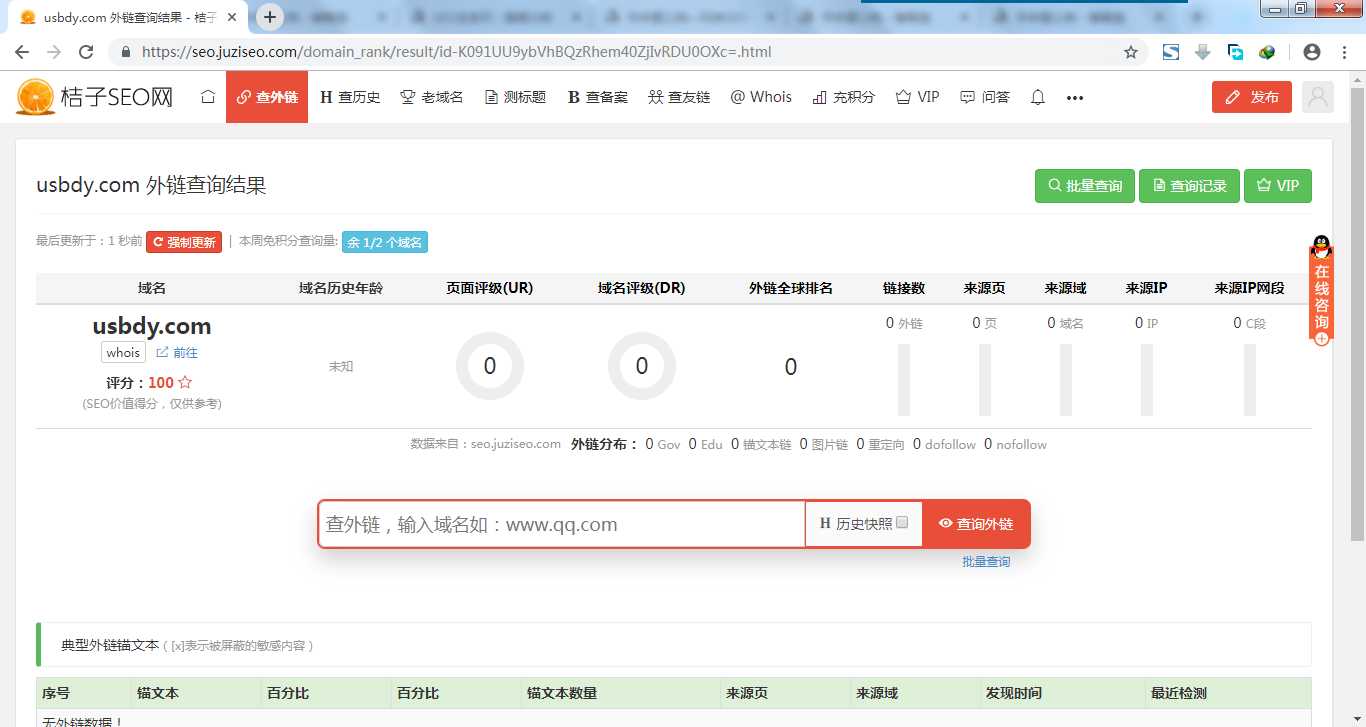The width and height of the screenshot is (1366, 727).
Task: Click the green 批量查询 button
Action: tap(1085, 186)
